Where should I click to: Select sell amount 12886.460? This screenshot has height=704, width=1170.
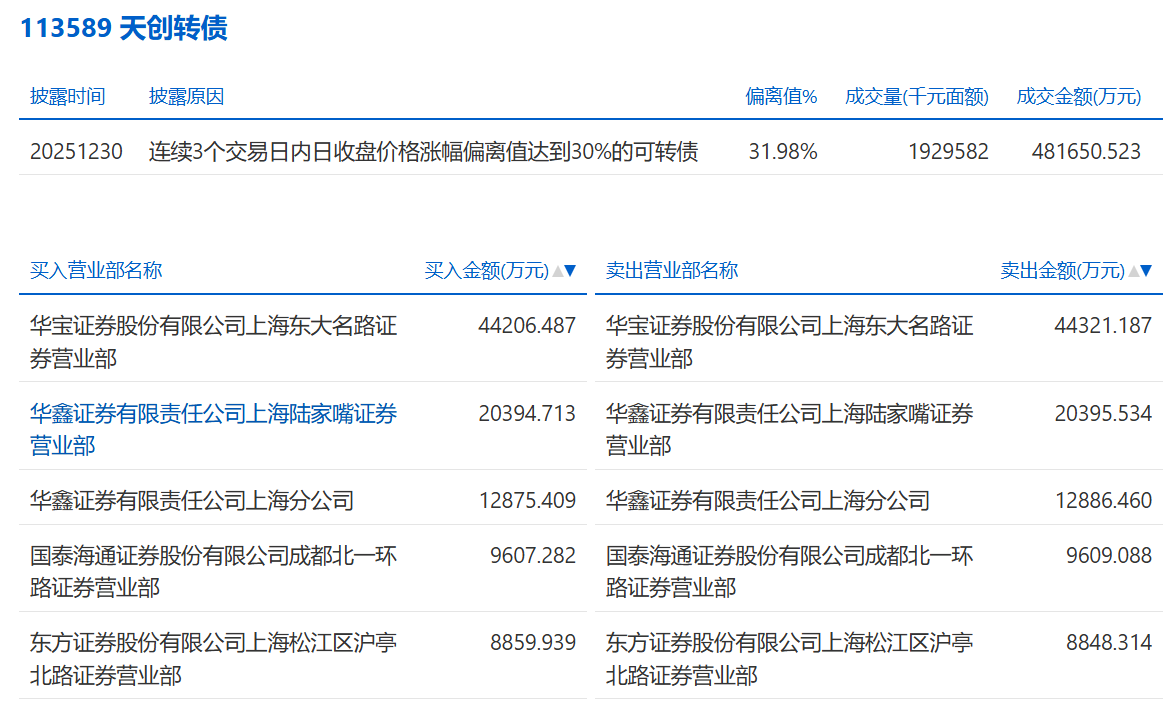click(1103, 500)
